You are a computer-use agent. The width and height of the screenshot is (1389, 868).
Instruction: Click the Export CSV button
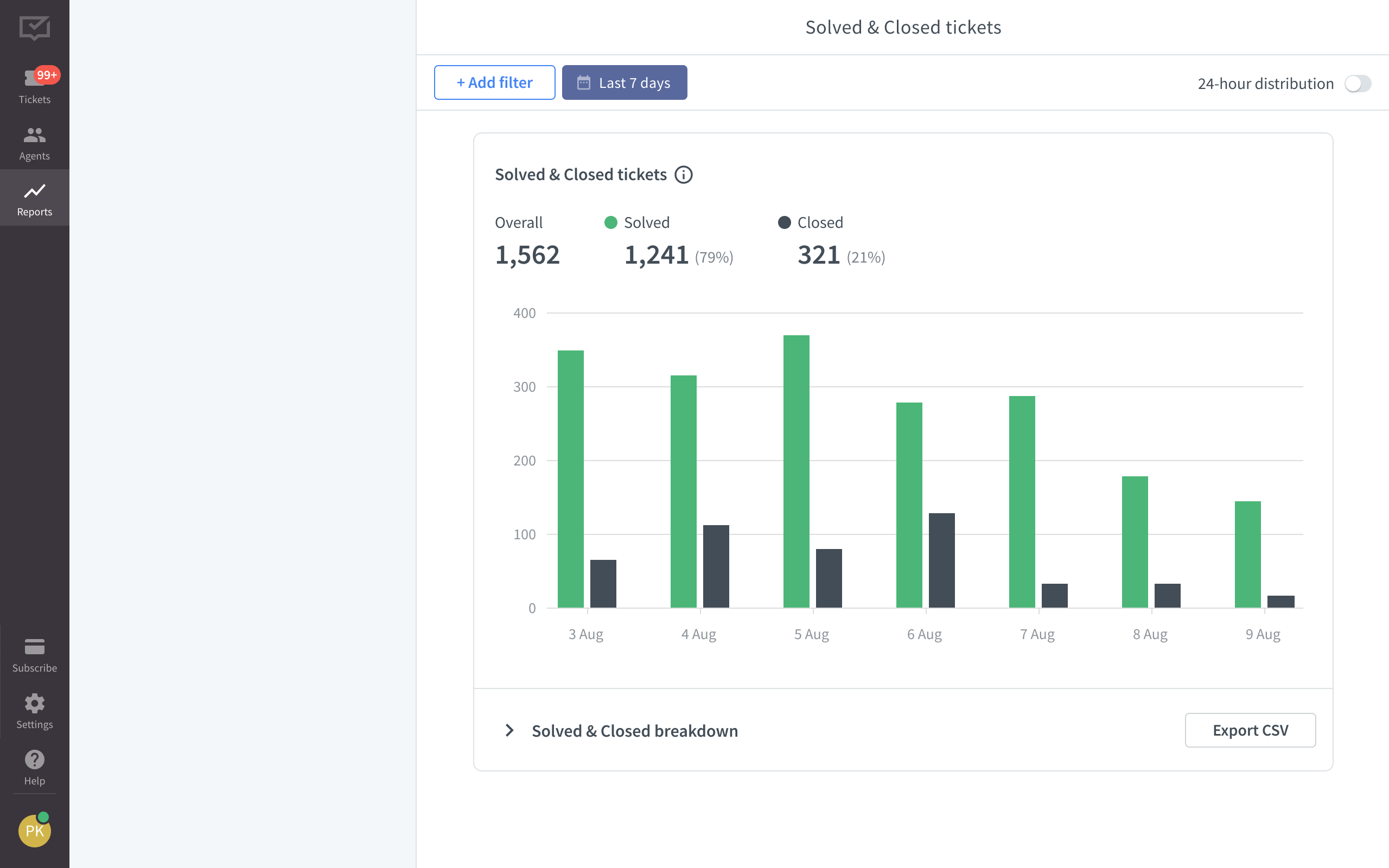point(1250,730)
